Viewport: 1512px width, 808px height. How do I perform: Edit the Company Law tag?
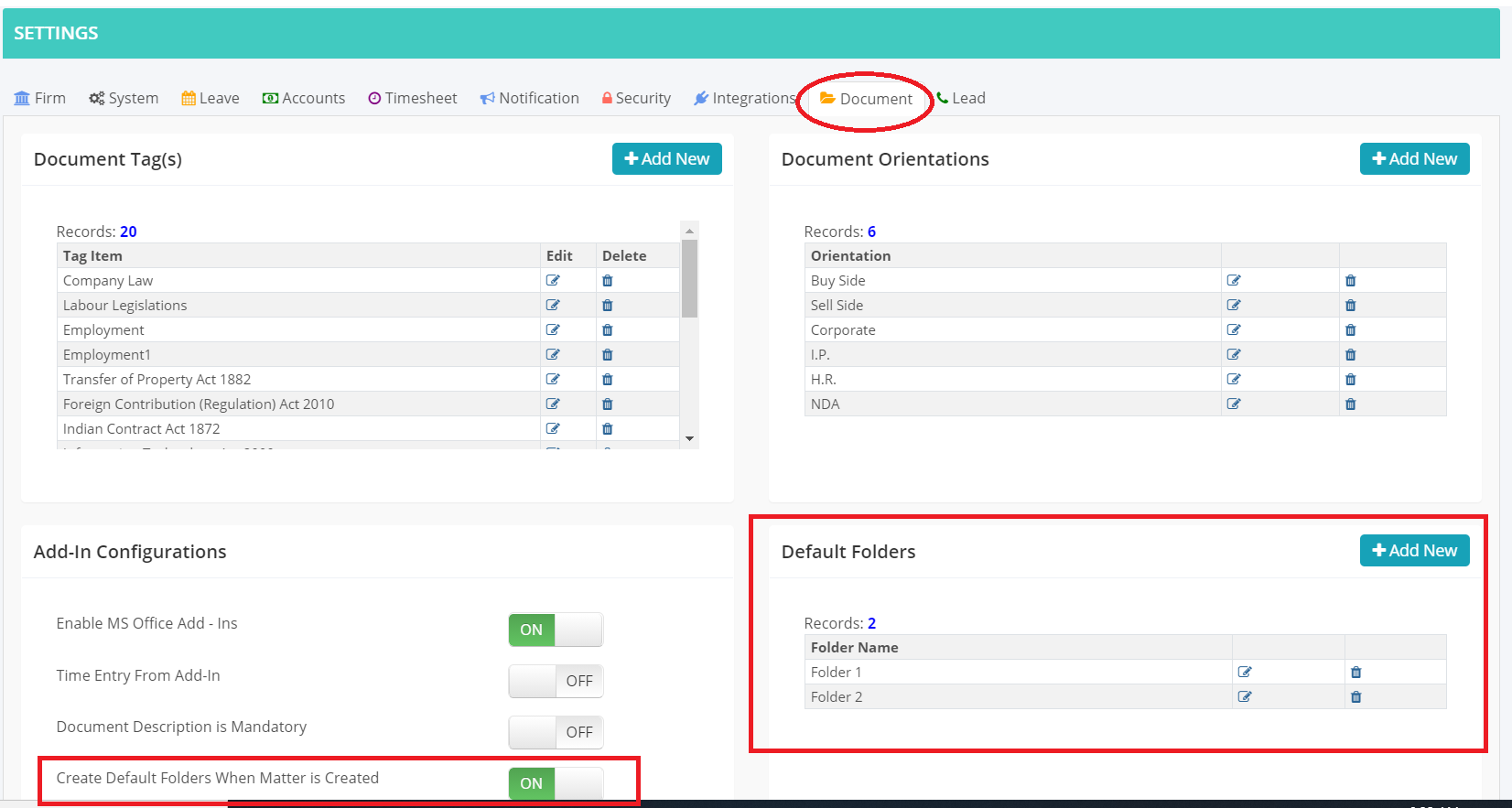[x=553, y=280]
